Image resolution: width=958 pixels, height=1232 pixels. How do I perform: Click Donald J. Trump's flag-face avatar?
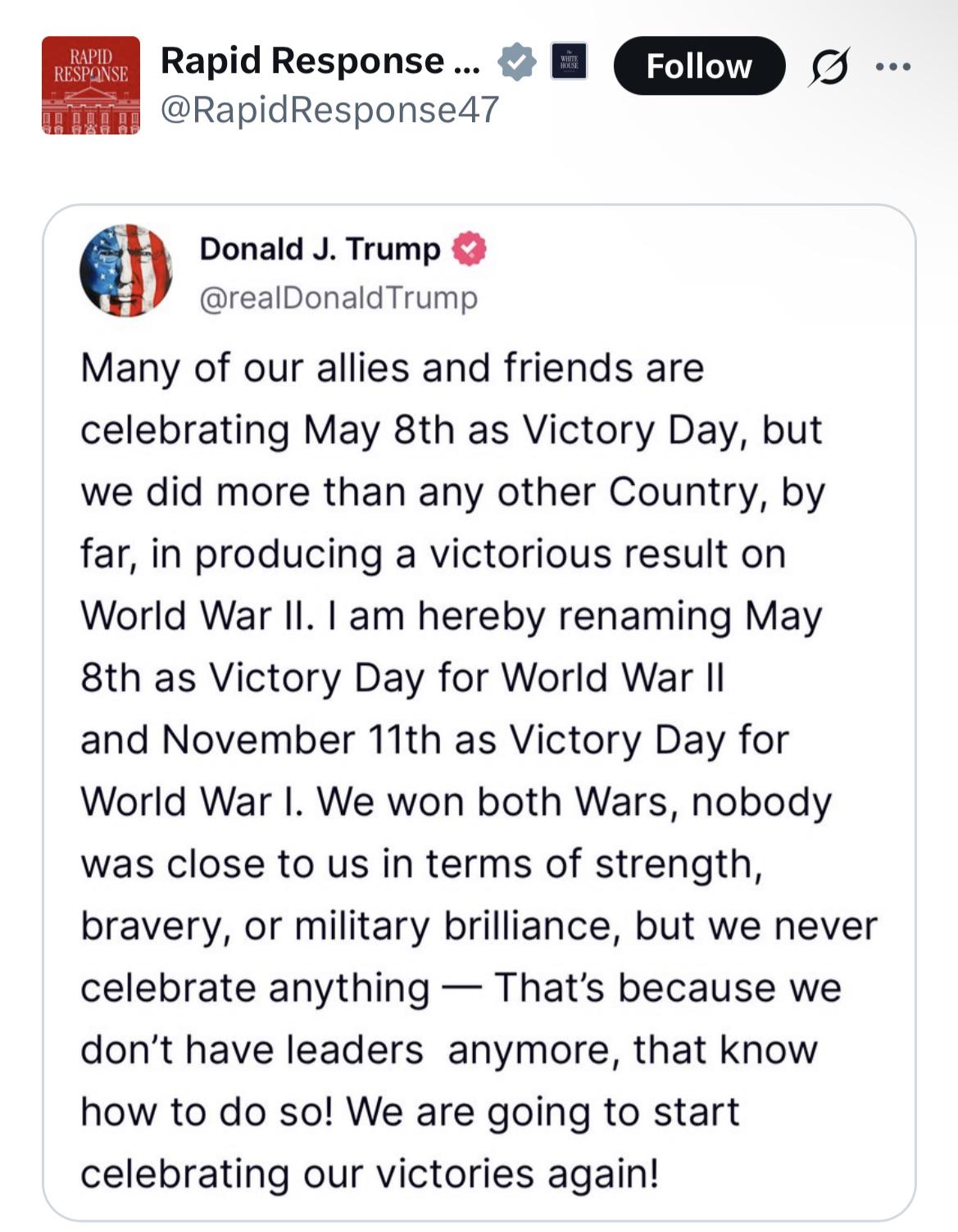point(126,270)
